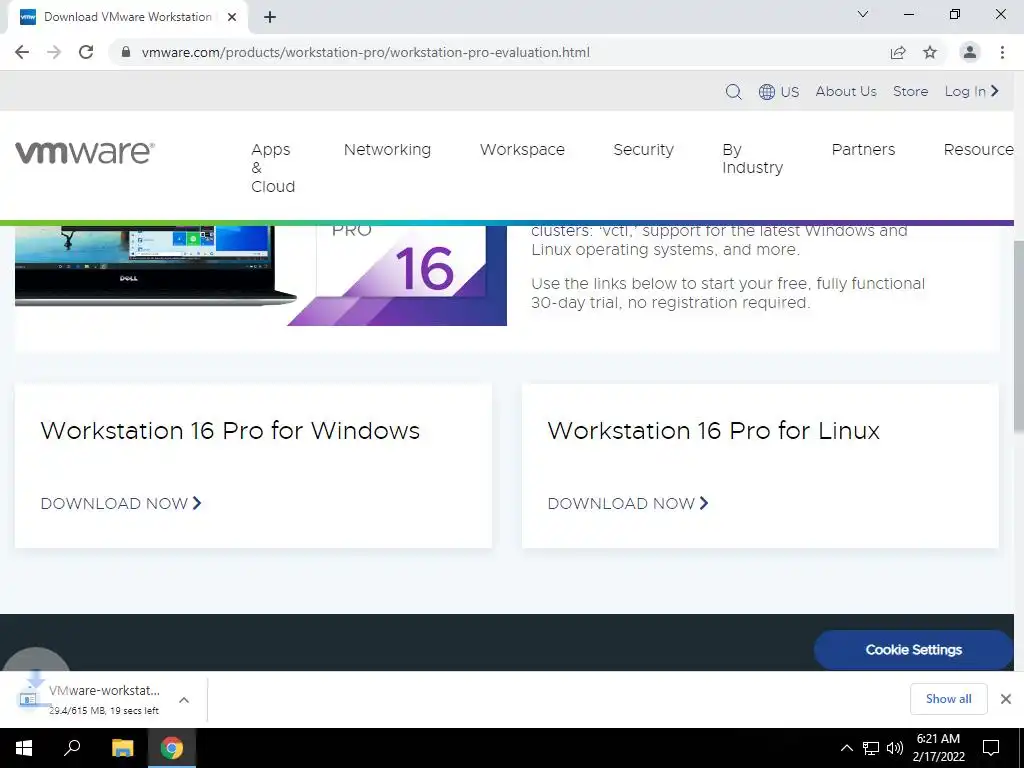
Task: Open the VMware site search icon
Action: 733,91
